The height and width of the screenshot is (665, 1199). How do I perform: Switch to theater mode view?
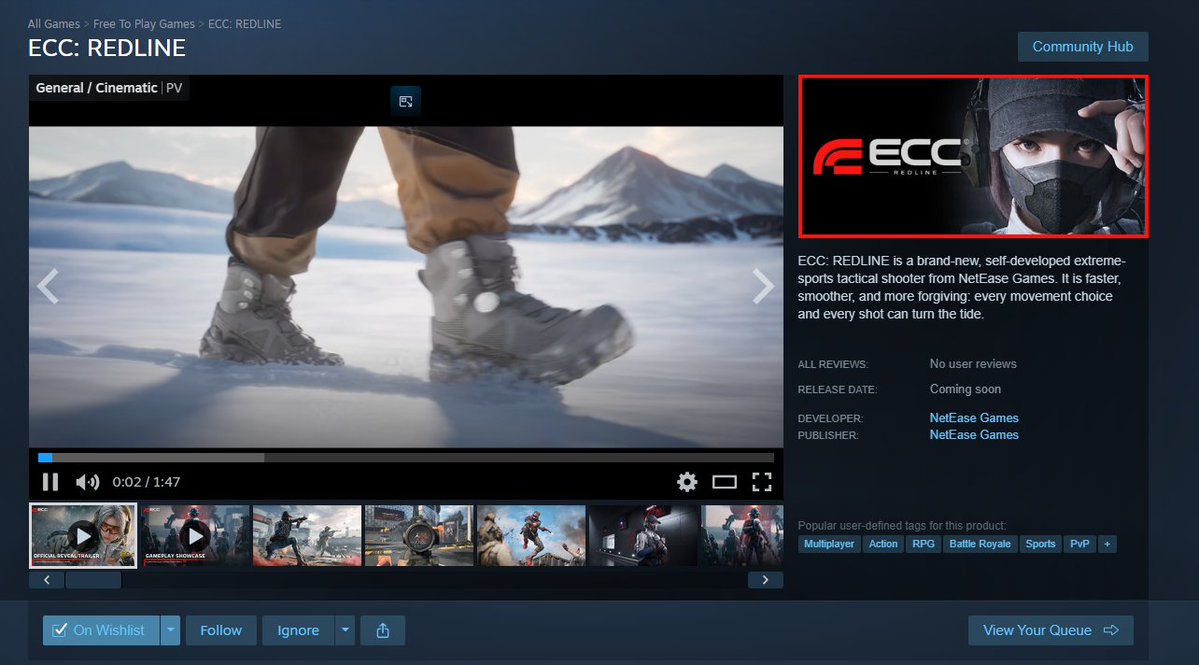pyautogui.click(x=724, y=482)
